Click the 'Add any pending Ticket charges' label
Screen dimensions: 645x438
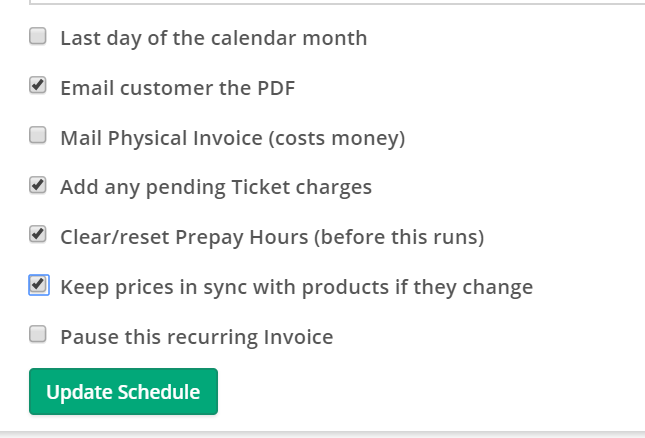tap(215, 187)
